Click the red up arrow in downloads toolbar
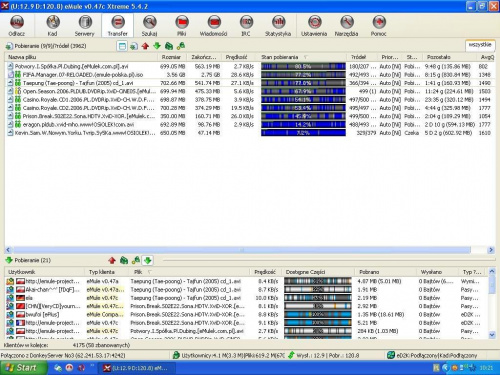 coord(145,46)
